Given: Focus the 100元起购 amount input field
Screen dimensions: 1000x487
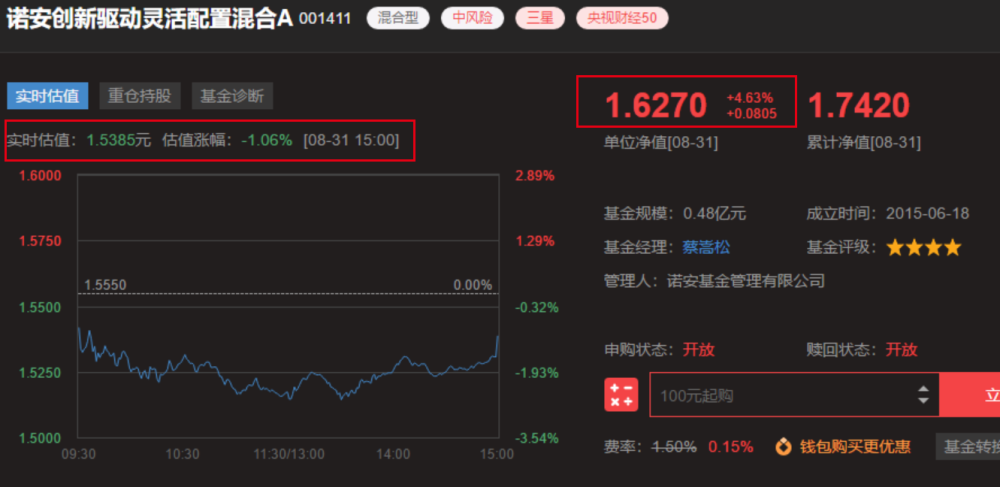Looking at the screenshot, I should click(x=794, y=395).
